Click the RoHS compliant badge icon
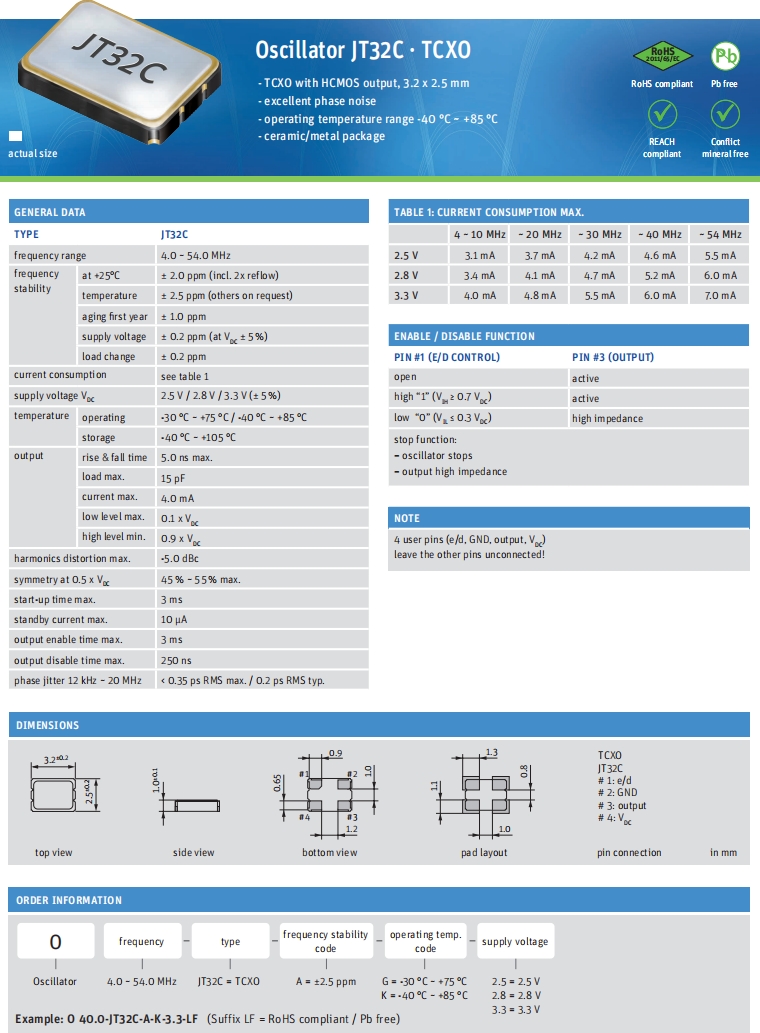This screenshot has height=1033, width=760. pyautogui.click(x=661, y=55)
